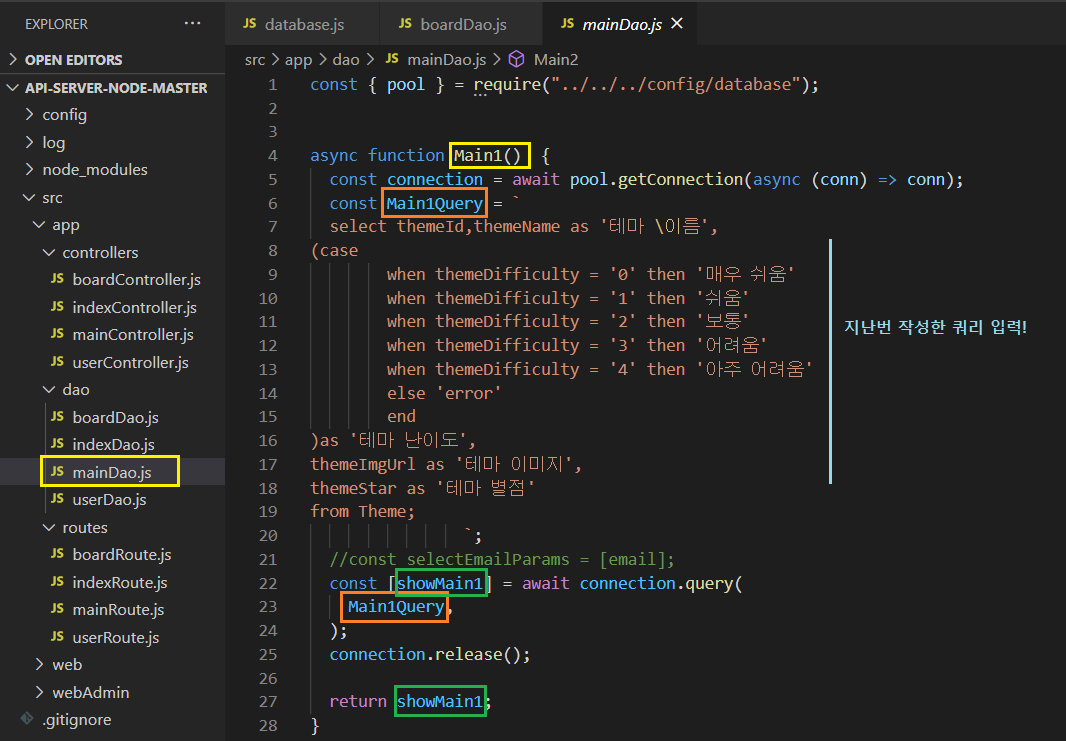This screenshot has height=741, width=1066.
Task: Click the JS icon beside mainRoute.js
Action: 57,609
